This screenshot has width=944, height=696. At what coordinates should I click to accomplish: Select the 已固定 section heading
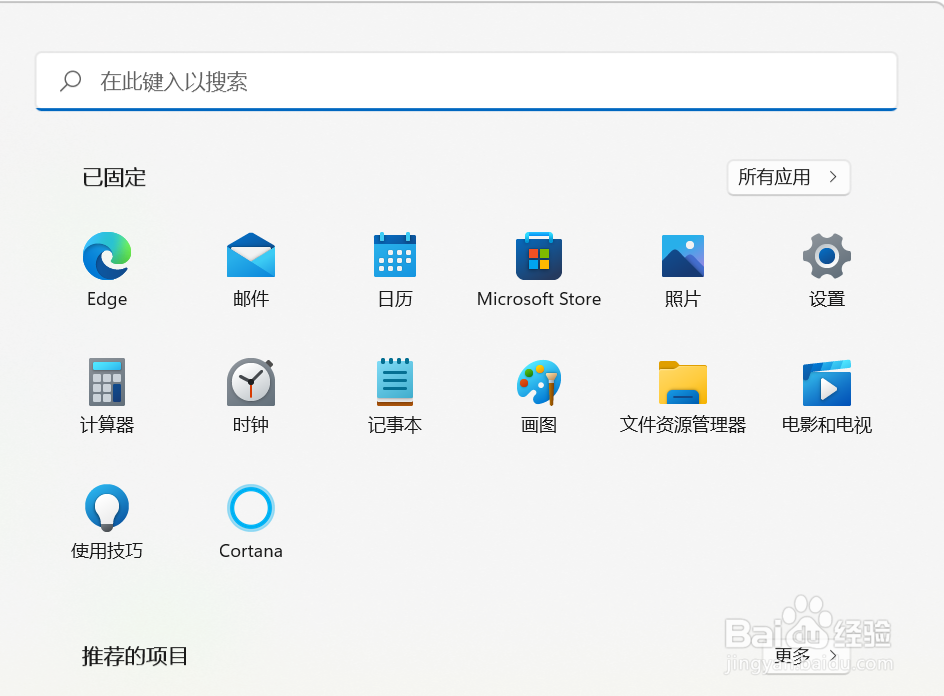tap(114, 178)
